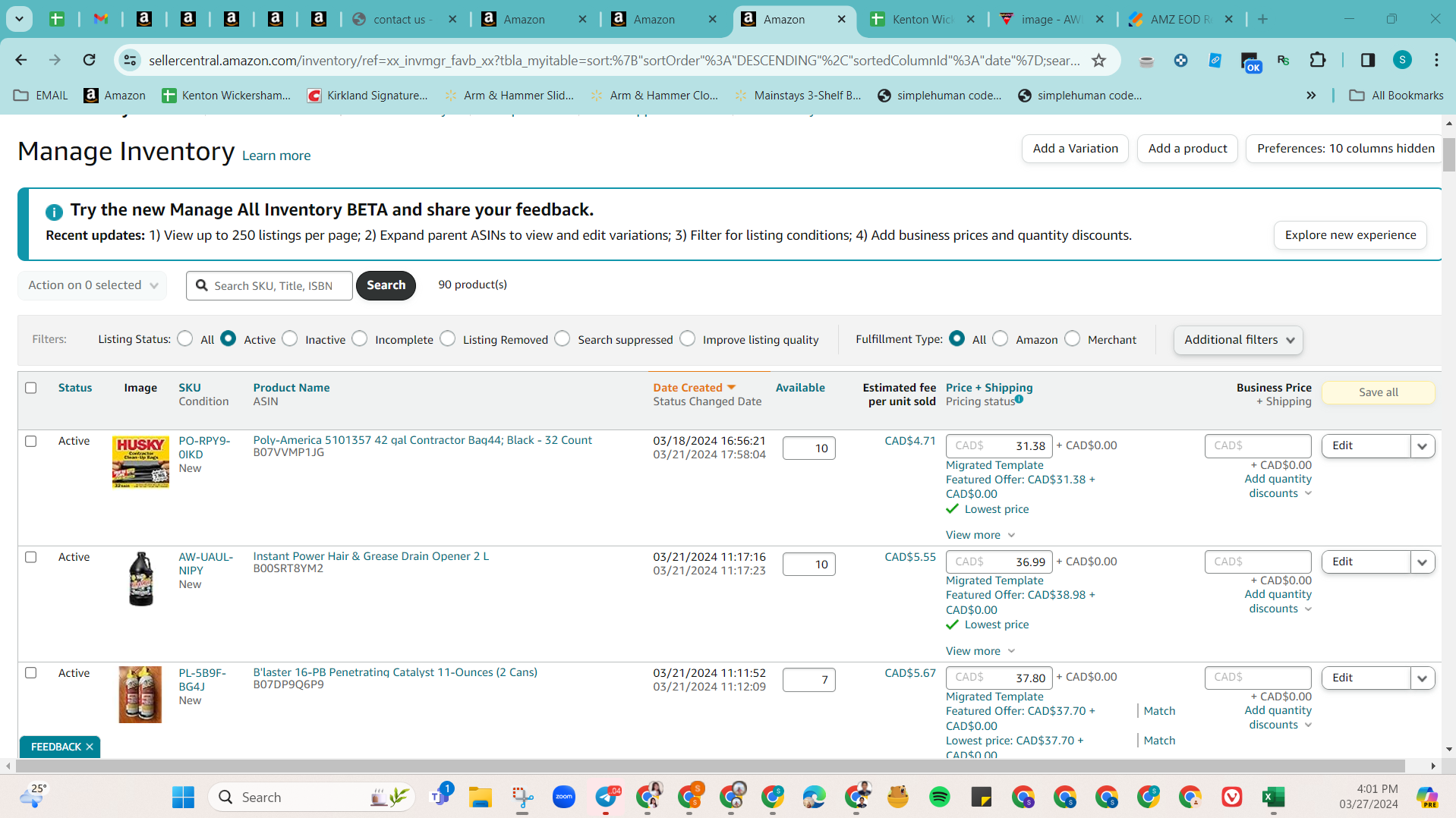Expand View more under Poly-America pricing
This screenshot has width=1456, height=818.
coord(980,535)
